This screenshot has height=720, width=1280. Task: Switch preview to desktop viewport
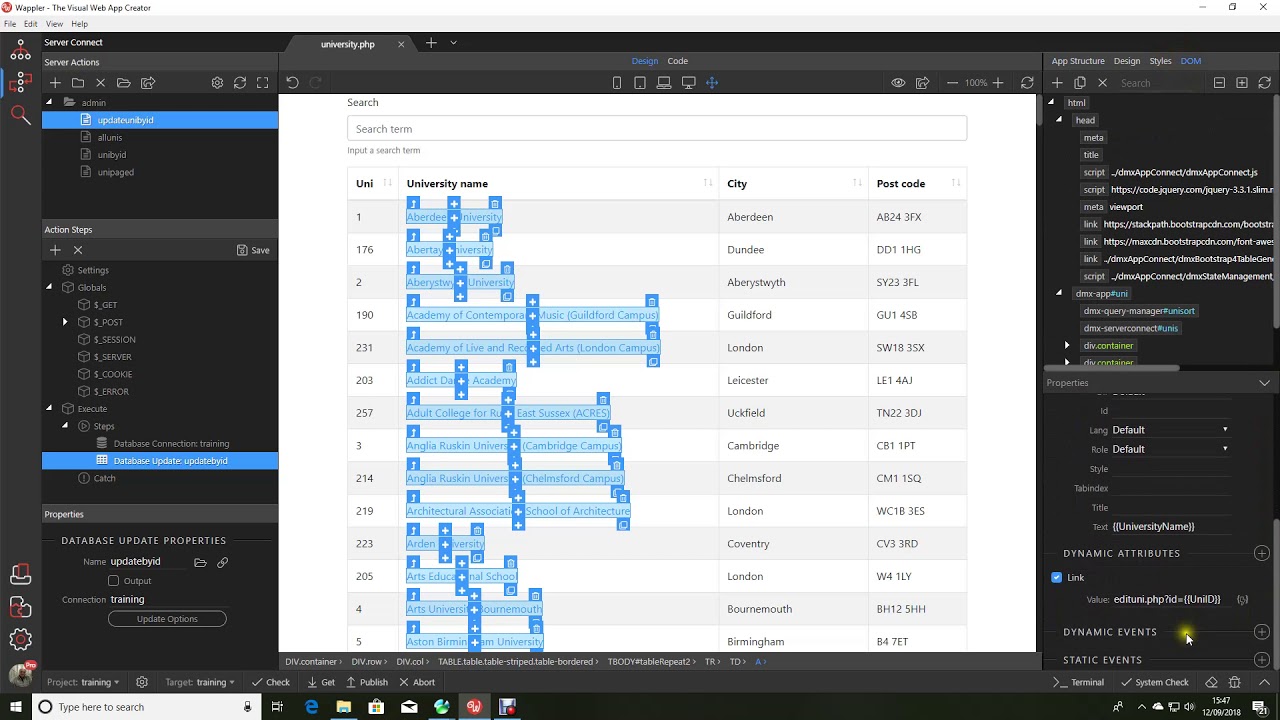pyautogui.click(x=688, y=83)
